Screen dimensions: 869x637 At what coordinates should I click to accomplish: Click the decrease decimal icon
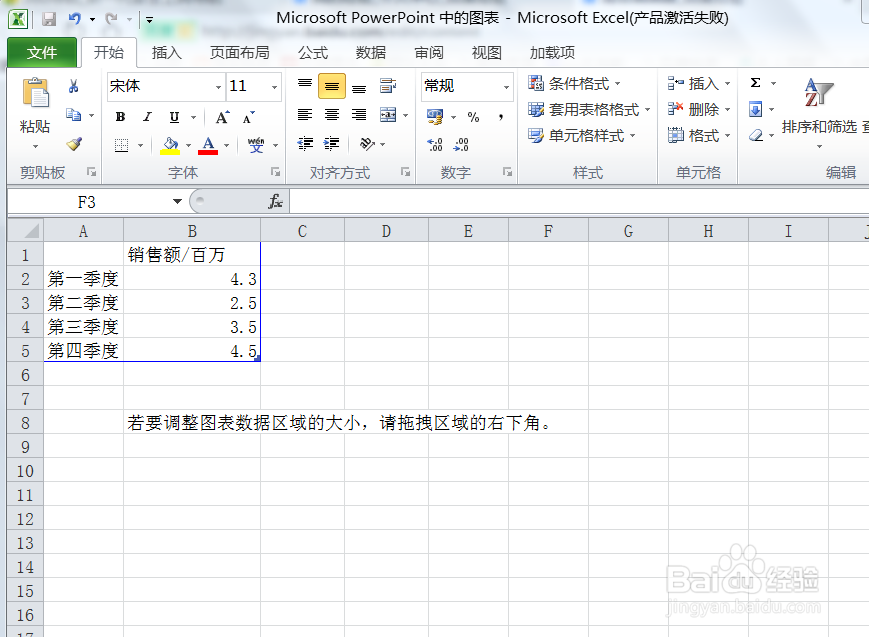click(x=461, y=145)
